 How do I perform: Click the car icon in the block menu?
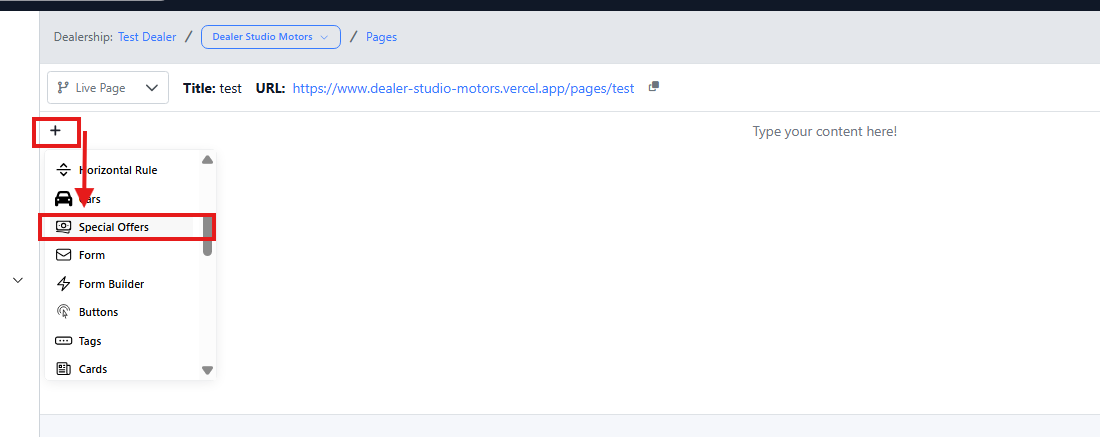[64, 198]
